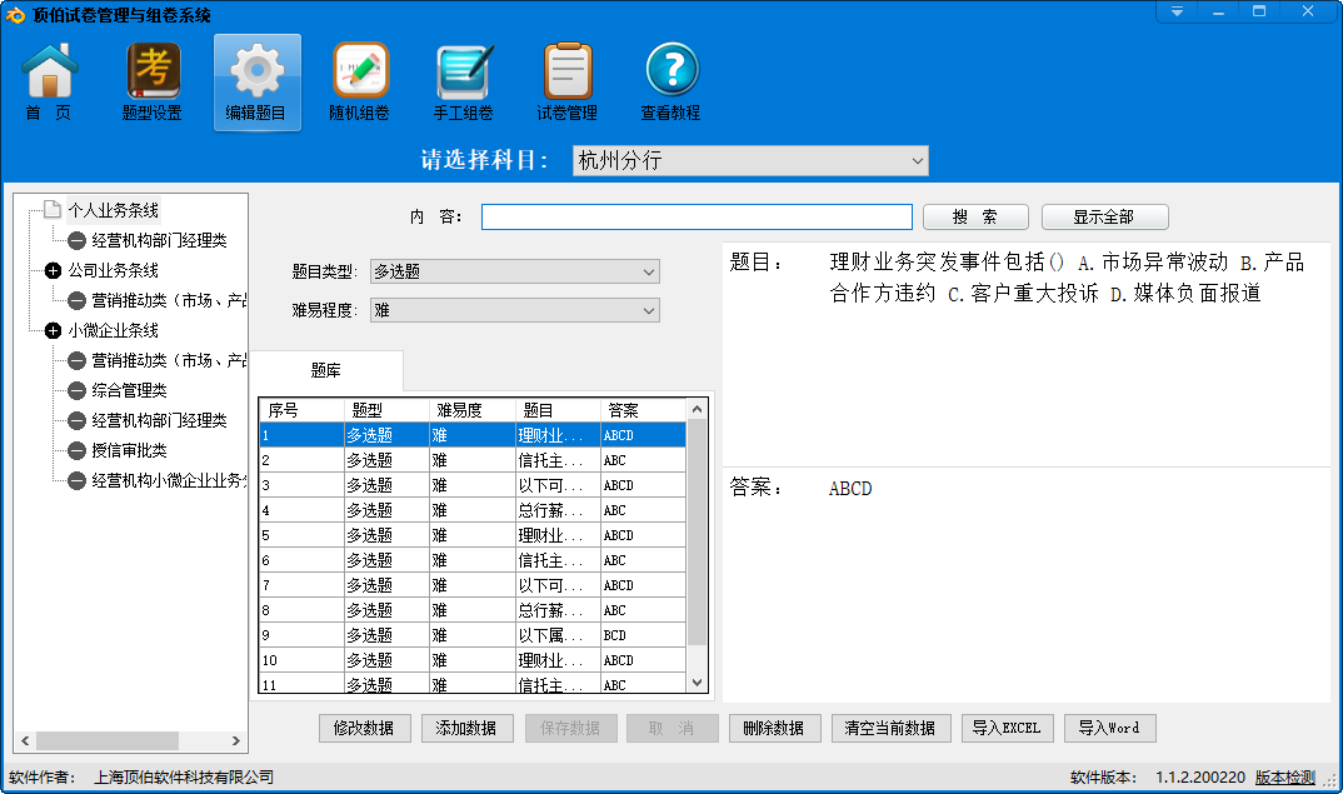Click the 导入Word button
Screen dimensions: 1343x794
pyautogui.click(x=1110, y=728)
